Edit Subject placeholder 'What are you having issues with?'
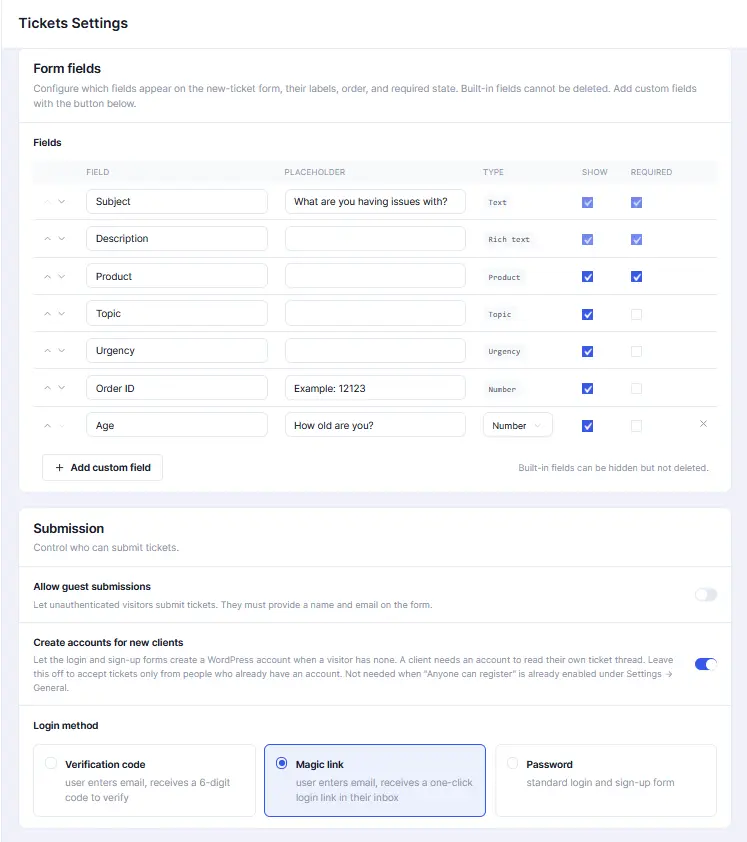 (375, 201)
